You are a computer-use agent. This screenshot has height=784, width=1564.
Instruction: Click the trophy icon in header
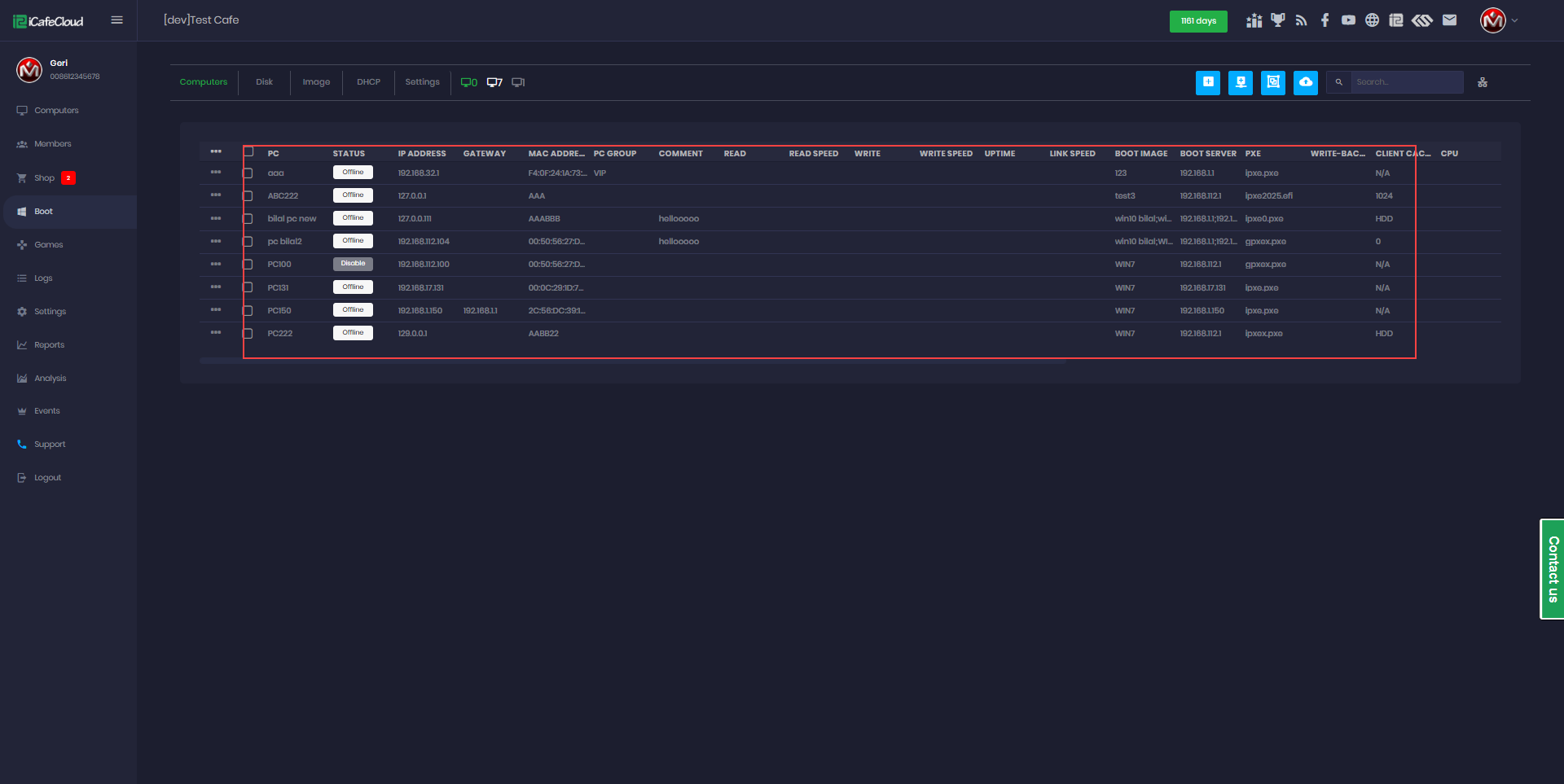click(1277, 20)
